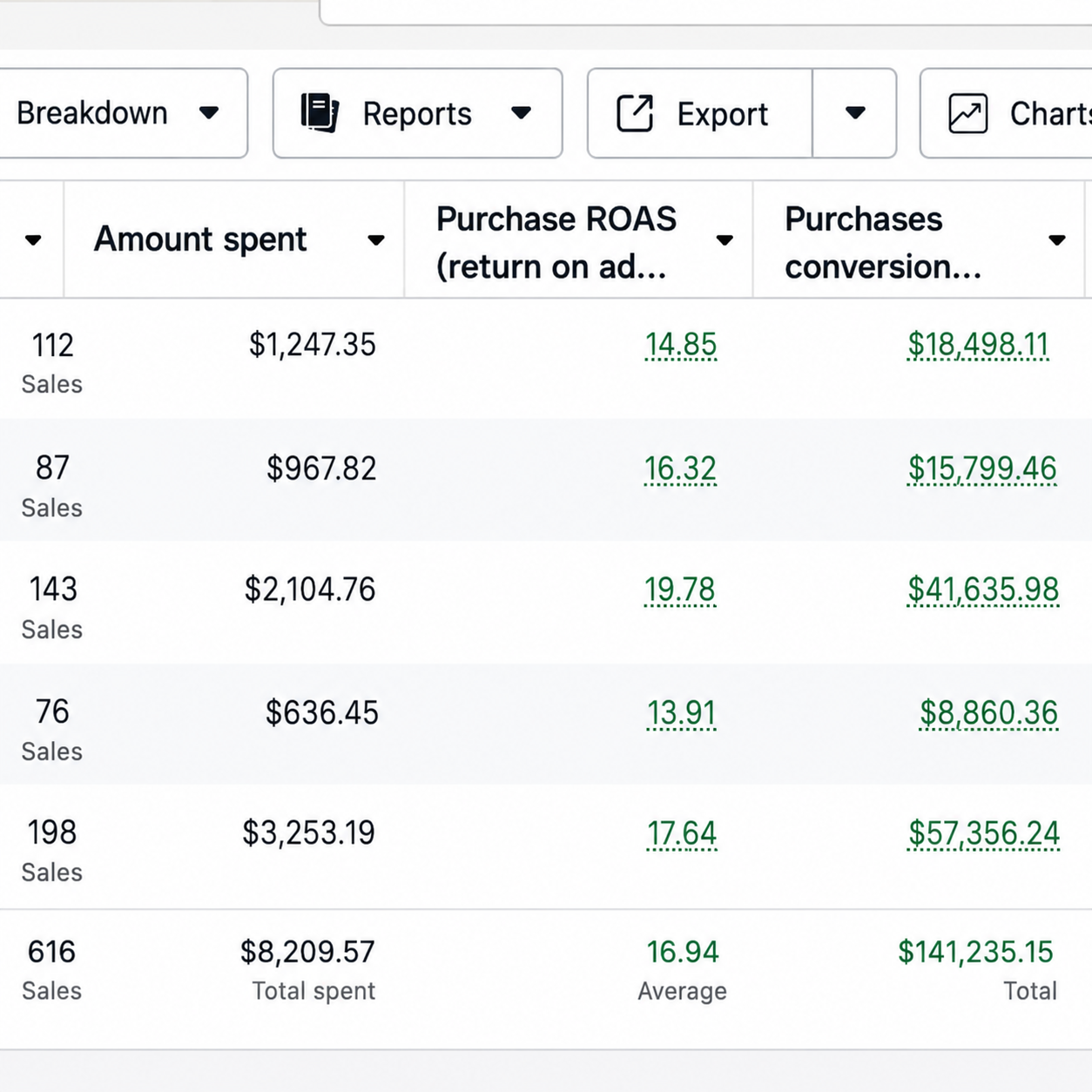Open the leftmost column header arrow
Image resolution: width=1092 pixels, height=1092 pixels.
point(33,240)
